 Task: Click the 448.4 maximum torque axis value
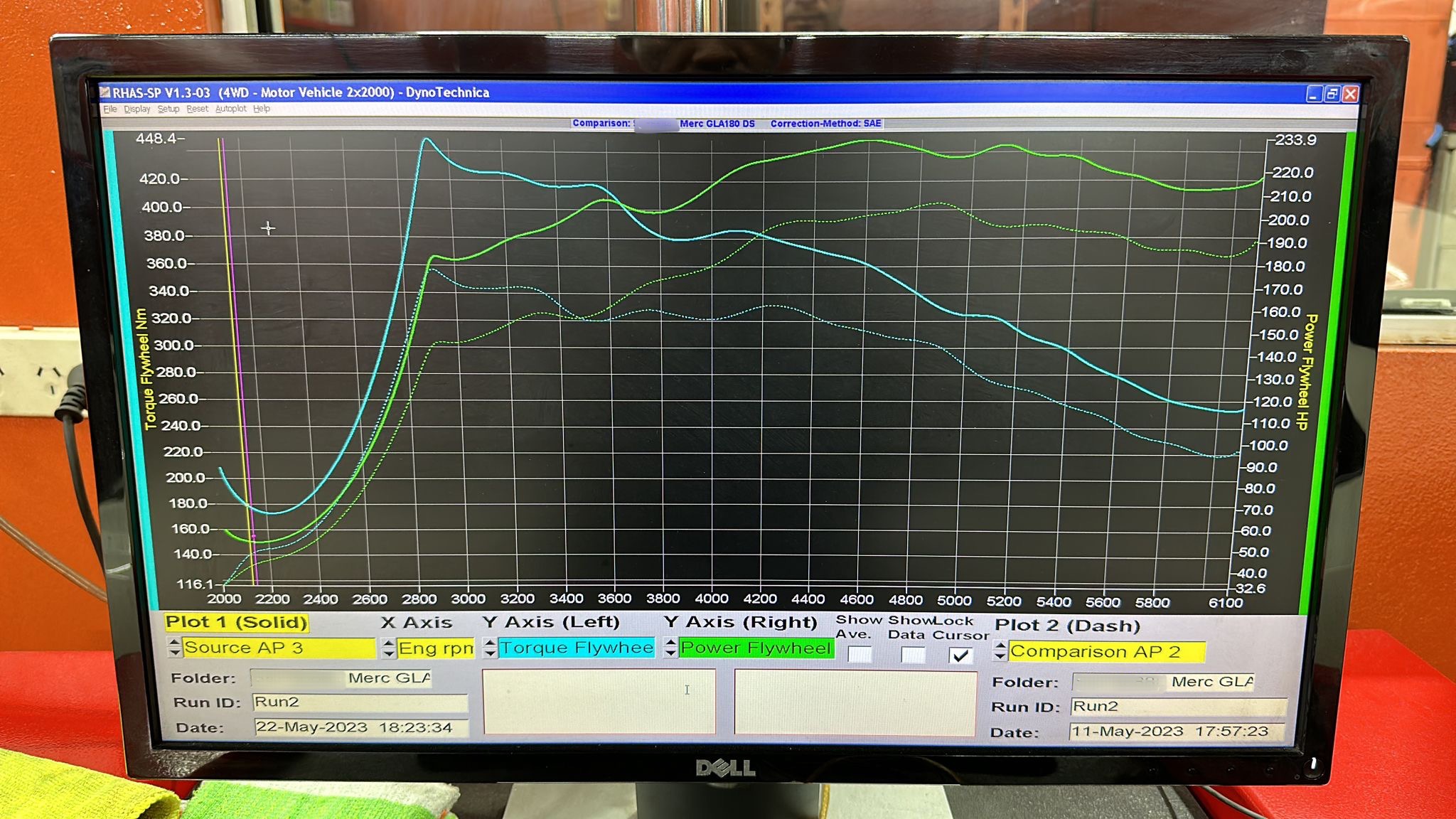tap(156, 139)
